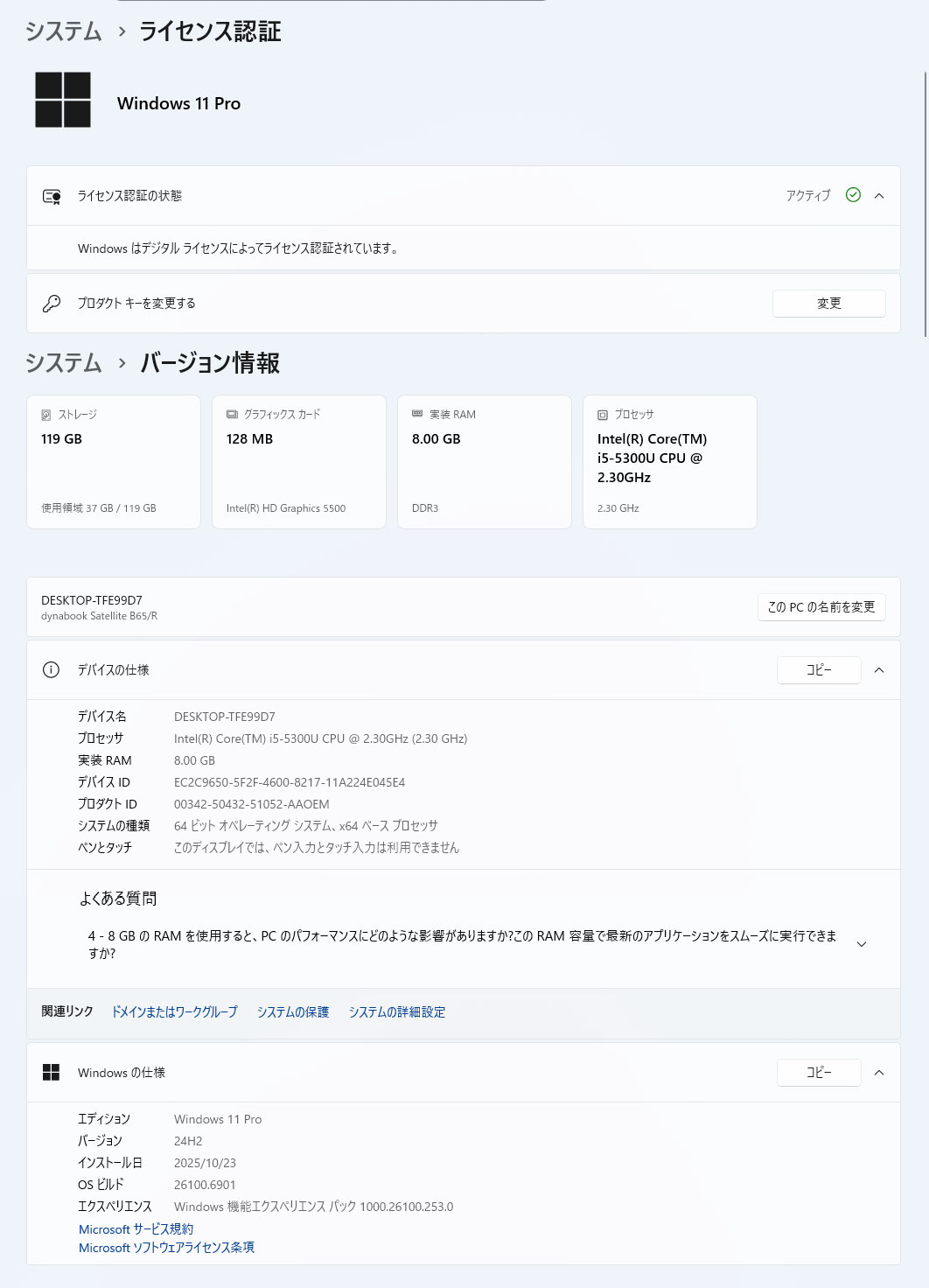The width and height of the screenshot is (929, 1288).
Task: Click the storage icon in card
Action: 46,415
